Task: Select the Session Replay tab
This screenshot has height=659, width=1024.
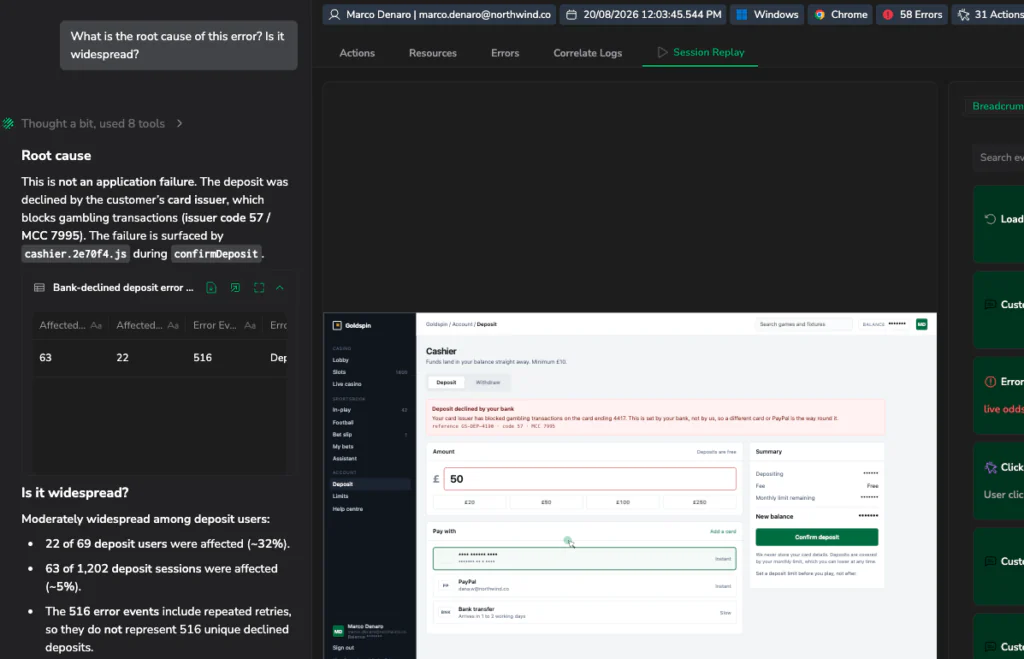Action: click(x=700, y=52)
